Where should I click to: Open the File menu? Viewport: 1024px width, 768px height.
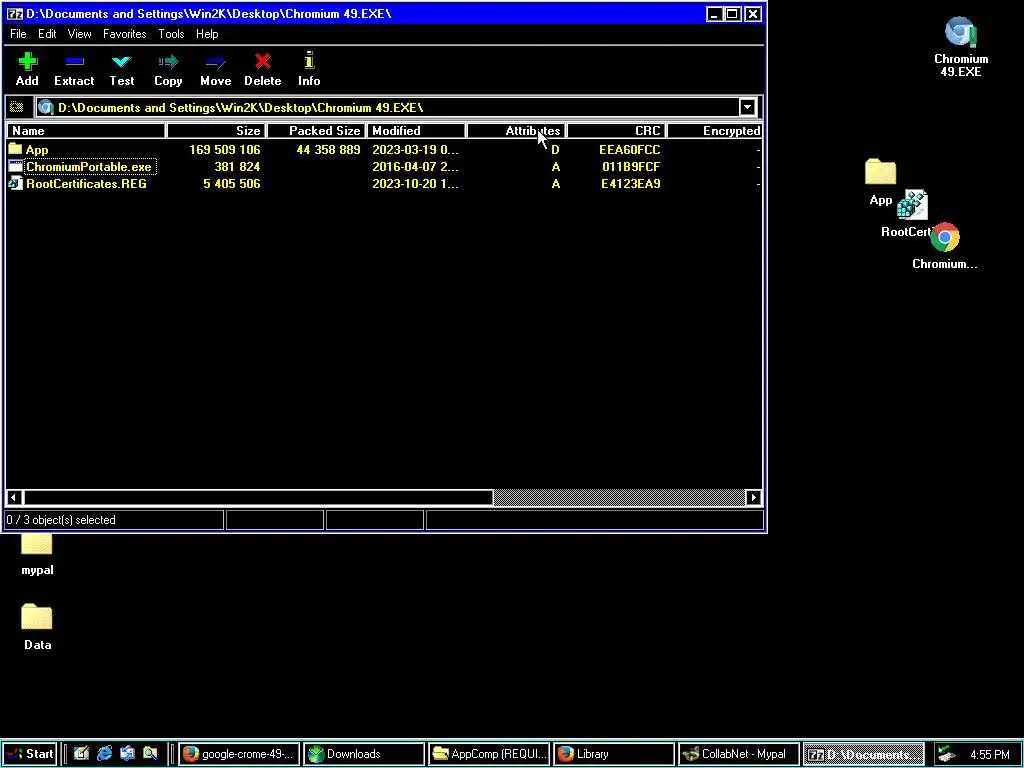click(x=18, y=34)
